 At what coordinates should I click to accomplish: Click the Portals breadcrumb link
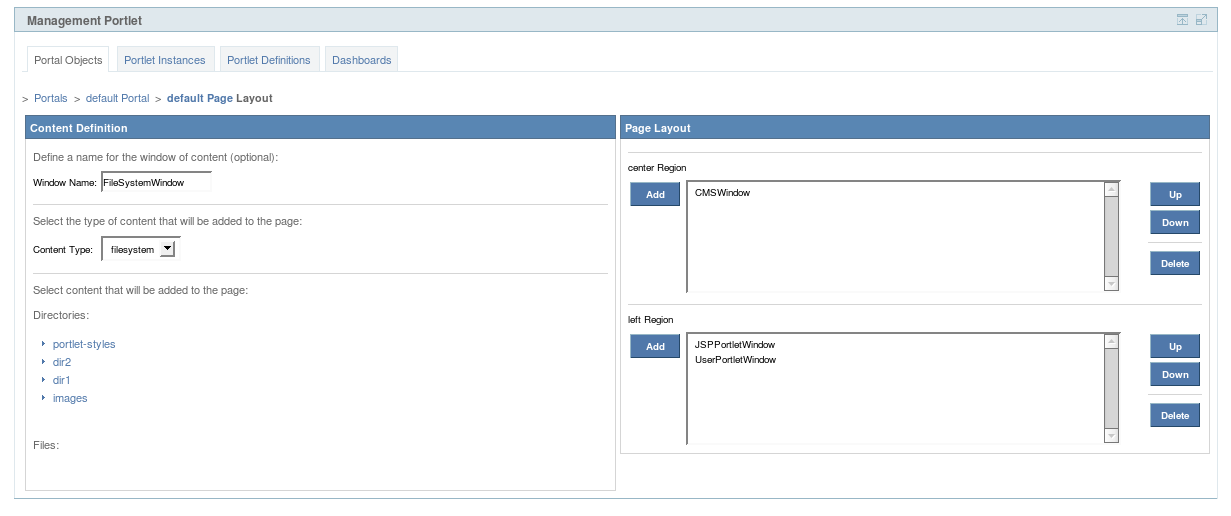[51, 99]
